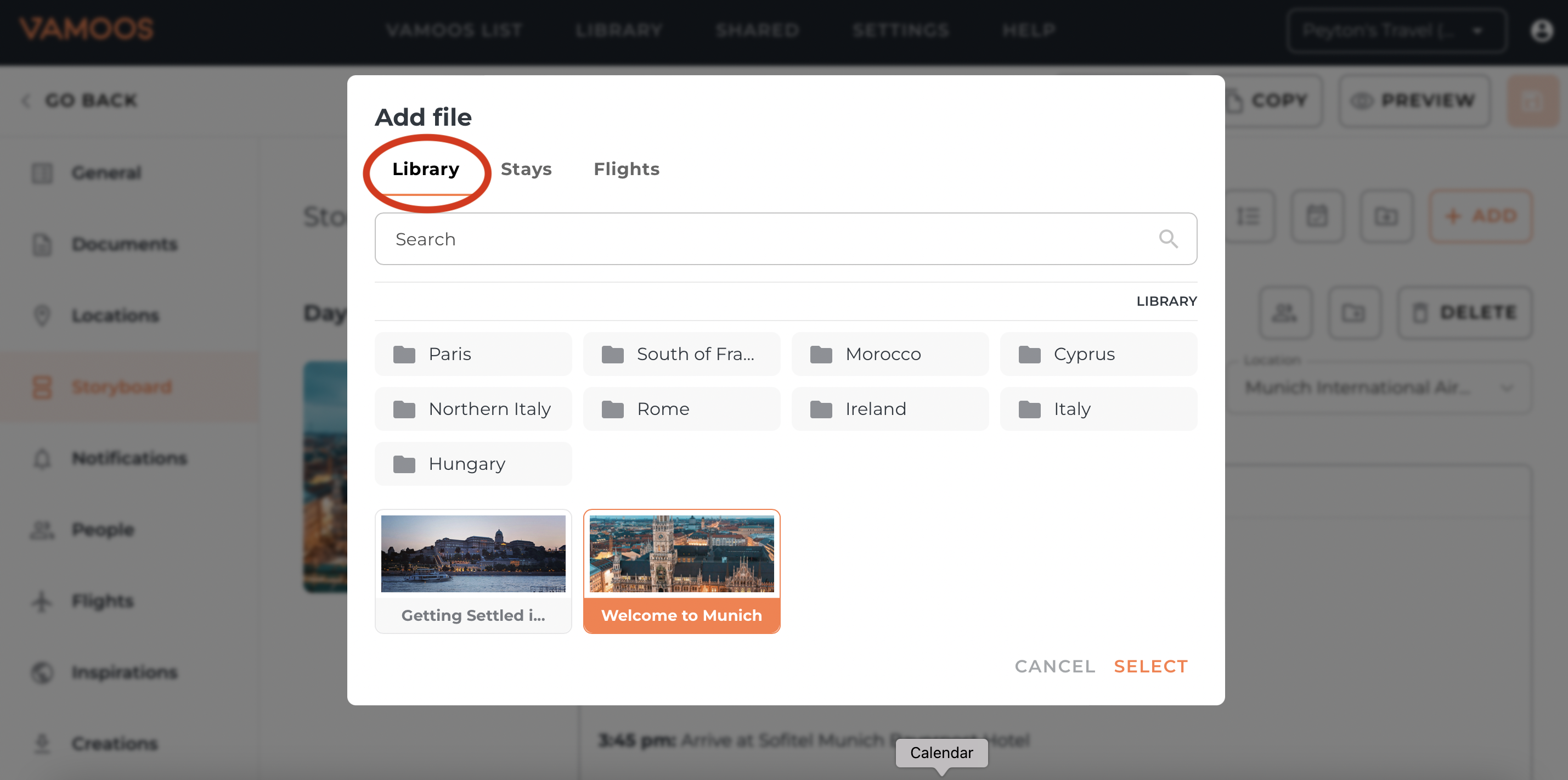1568x780 pixels.
Task: Switch to the Flights tab
Action: [x=626, y=169]
